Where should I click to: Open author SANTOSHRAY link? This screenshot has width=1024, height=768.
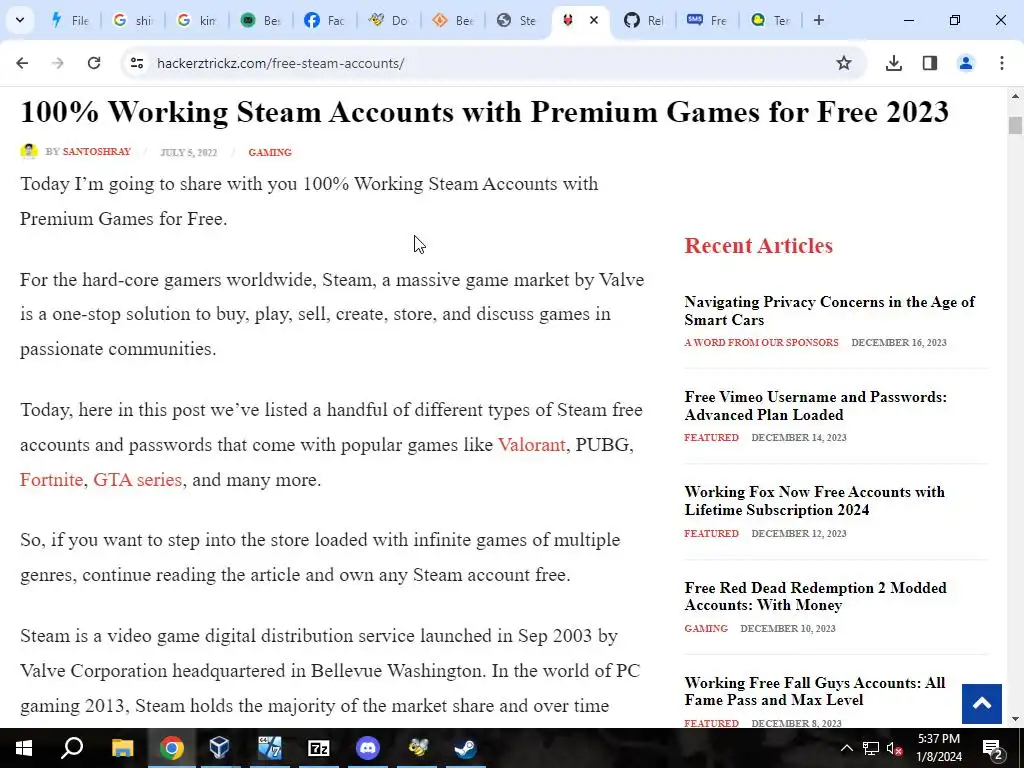[x=97, y=152]
